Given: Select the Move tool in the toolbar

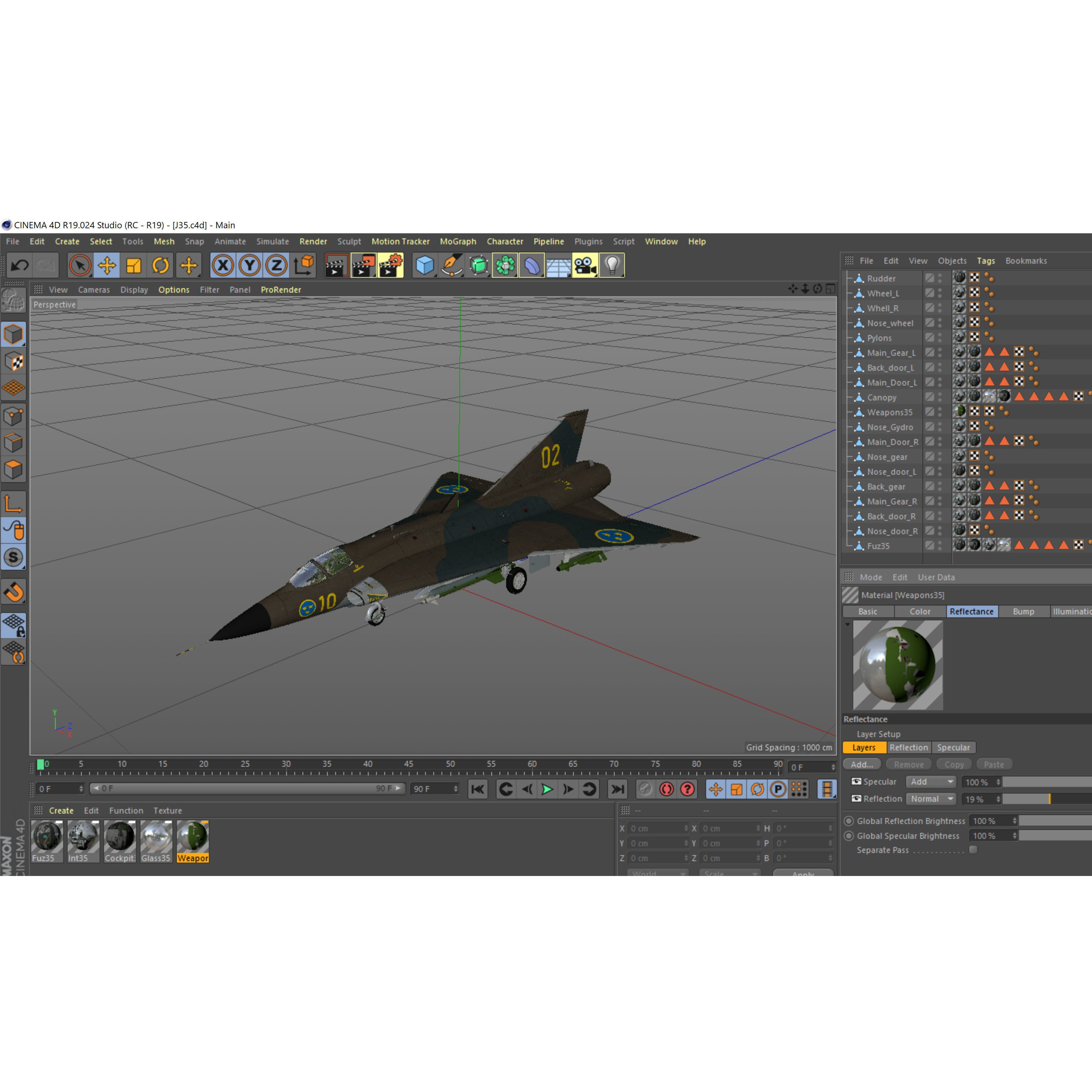Looking at the screenshot, I should (x=107, y=265).
